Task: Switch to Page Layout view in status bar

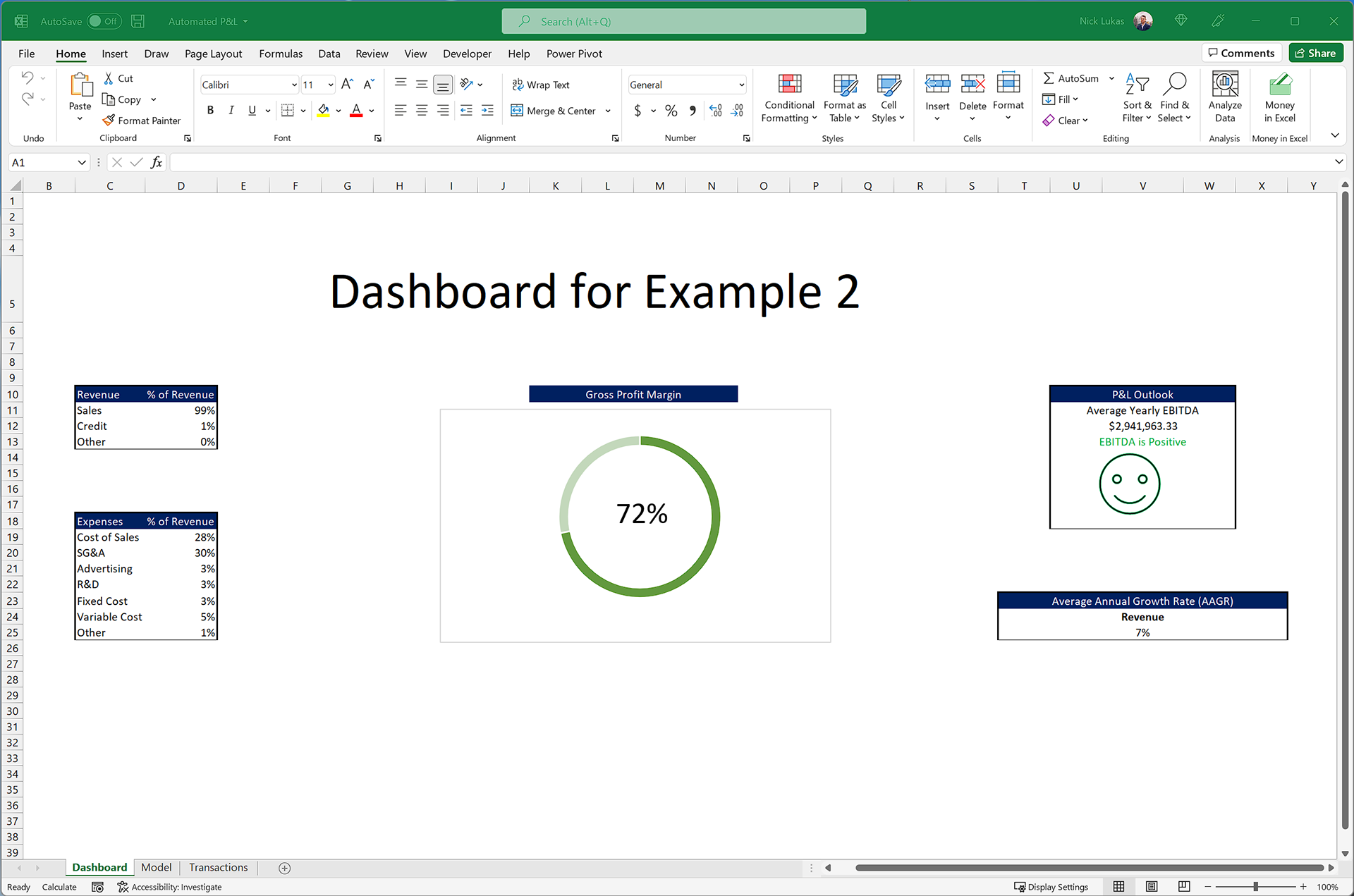Action: (x=1152, y=887)
